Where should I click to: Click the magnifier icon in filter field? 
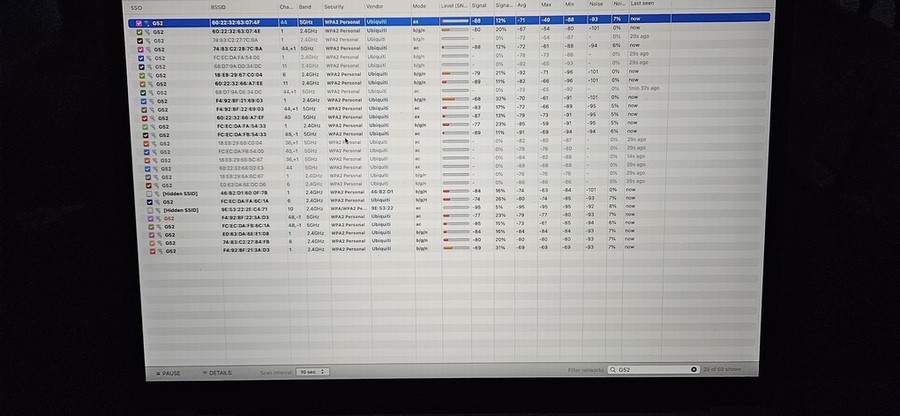click(612, 369)
